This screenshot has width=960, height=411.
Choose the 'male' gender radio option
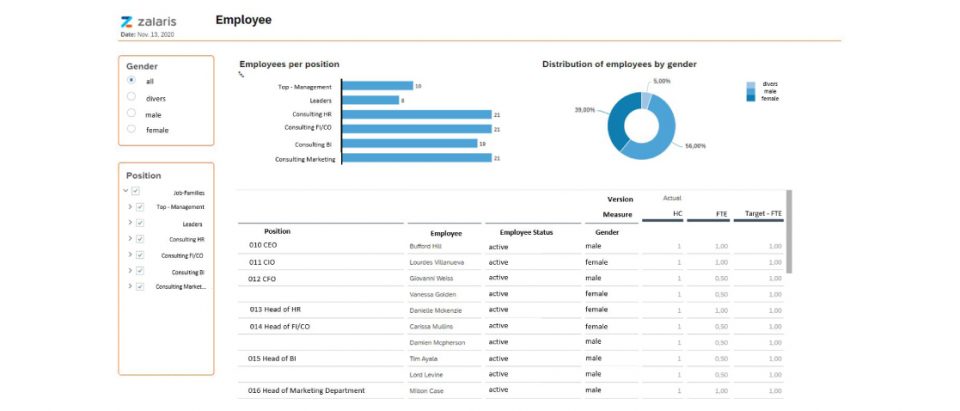[x=131, y=113]
